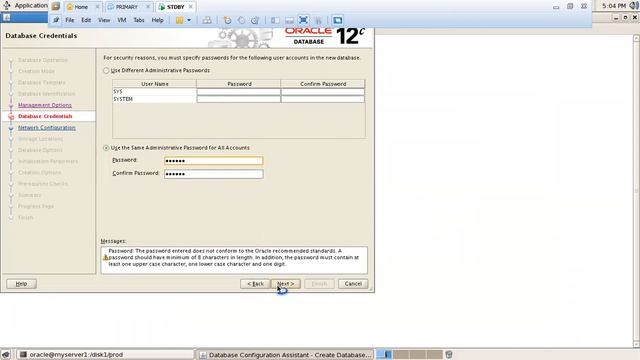Click the Confirm Password input field
Screen dimensions: 640x360
(x=213, y=174)
